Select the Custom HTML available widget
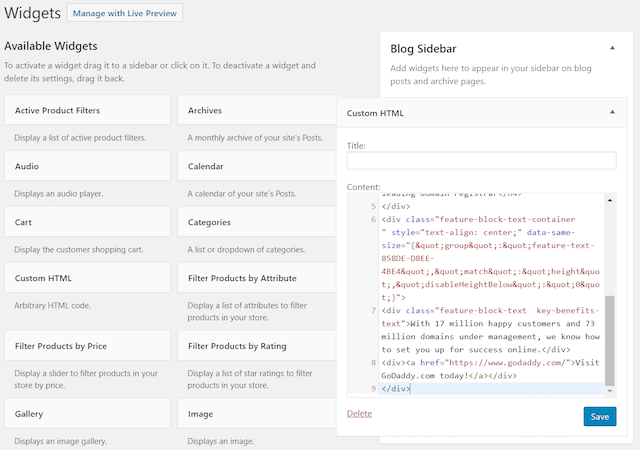 coord(87,278)
